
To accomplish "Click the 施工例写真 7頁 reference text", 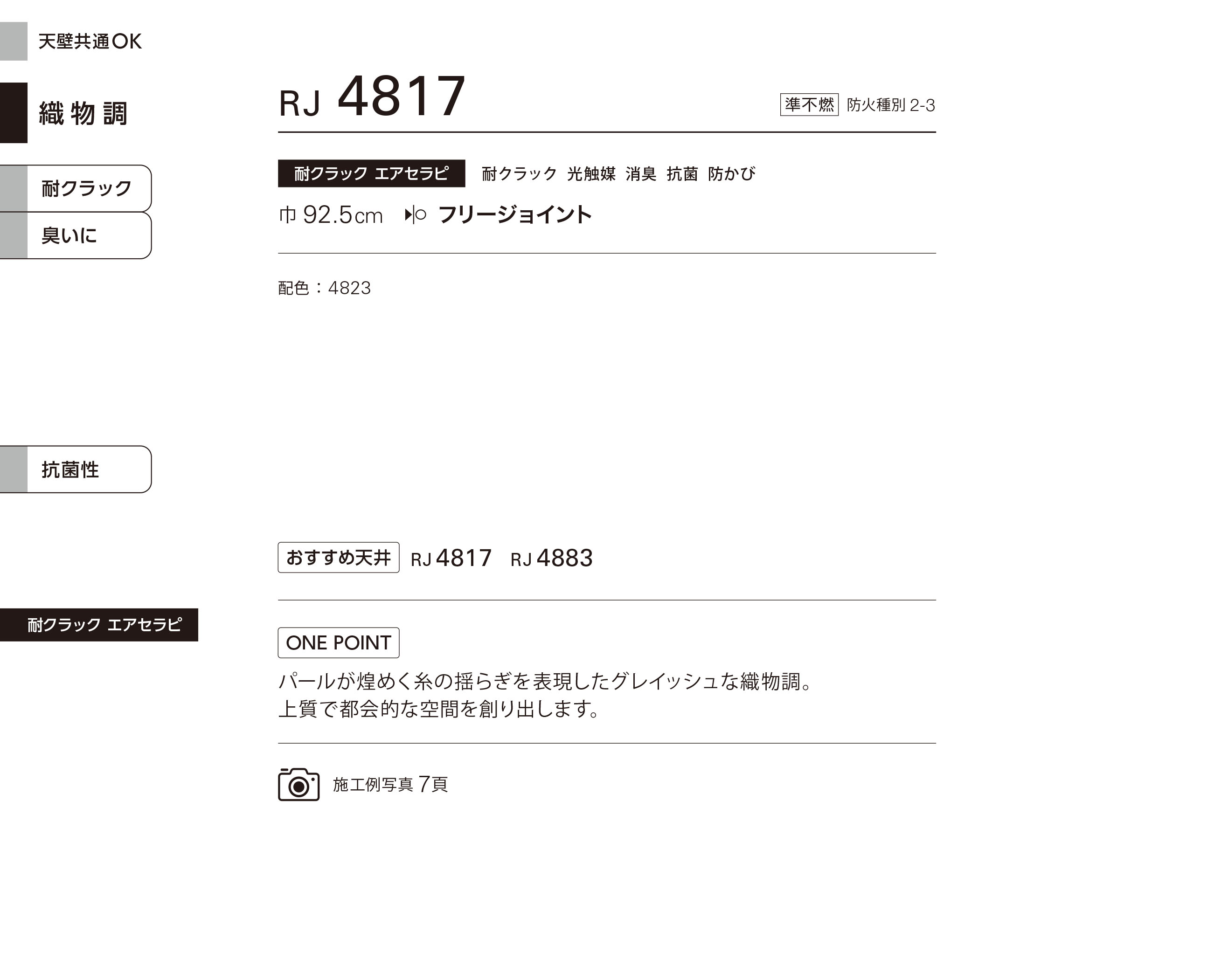I will [390, 785].
